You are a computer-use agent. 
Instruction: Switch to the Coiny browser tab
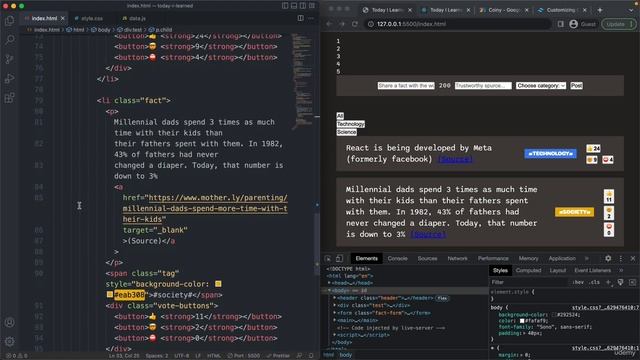(504, 10)
